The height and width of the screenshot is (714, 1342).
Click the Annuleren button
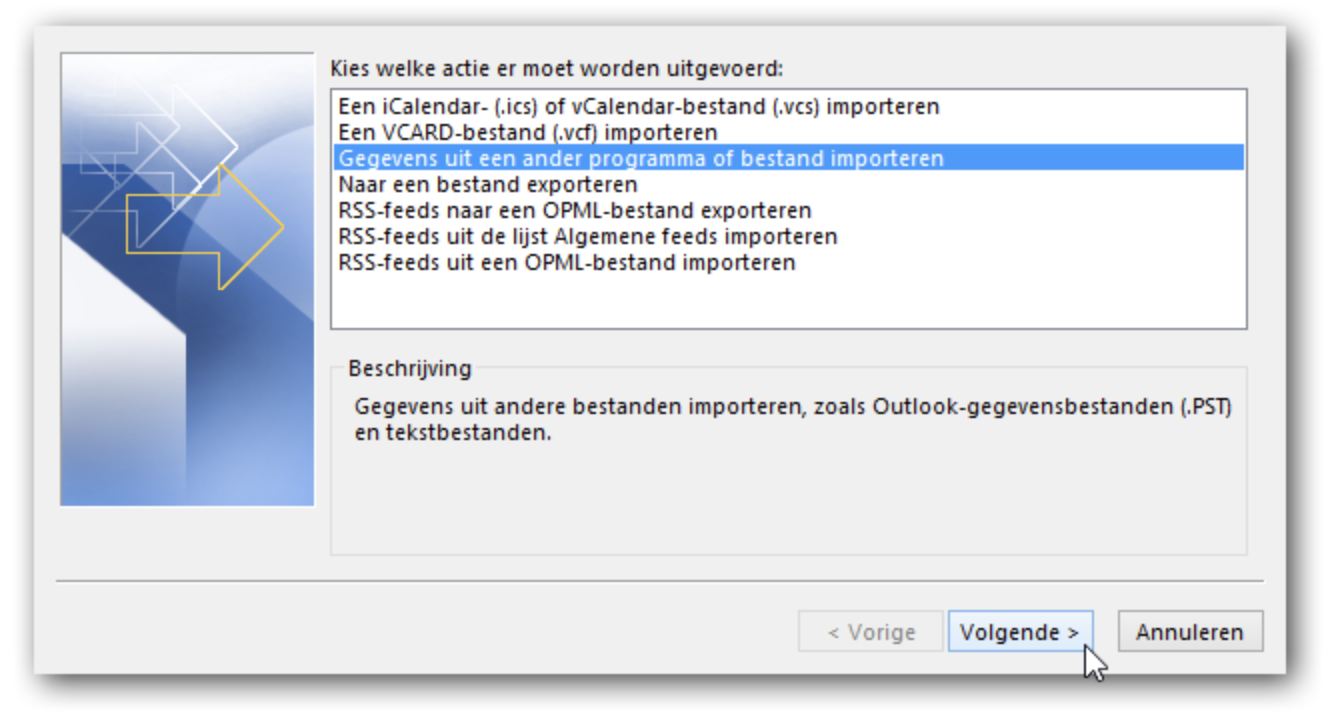coord(1190,632)
